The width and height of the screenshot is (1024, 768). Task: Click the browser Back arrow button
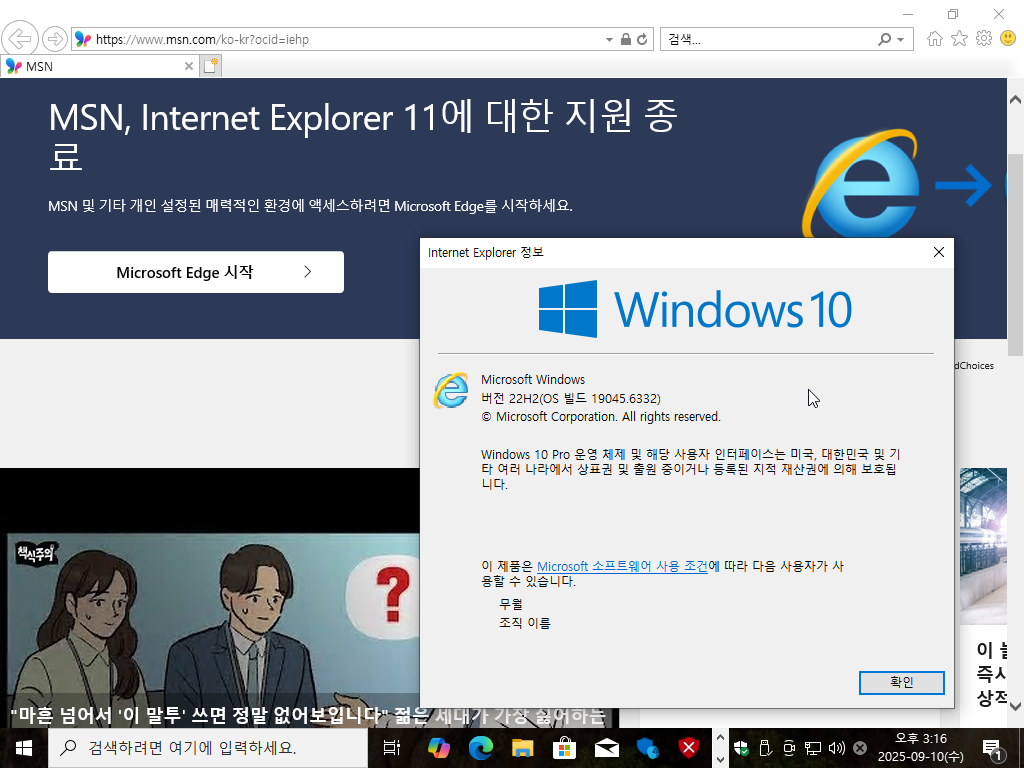coord(20,39)
